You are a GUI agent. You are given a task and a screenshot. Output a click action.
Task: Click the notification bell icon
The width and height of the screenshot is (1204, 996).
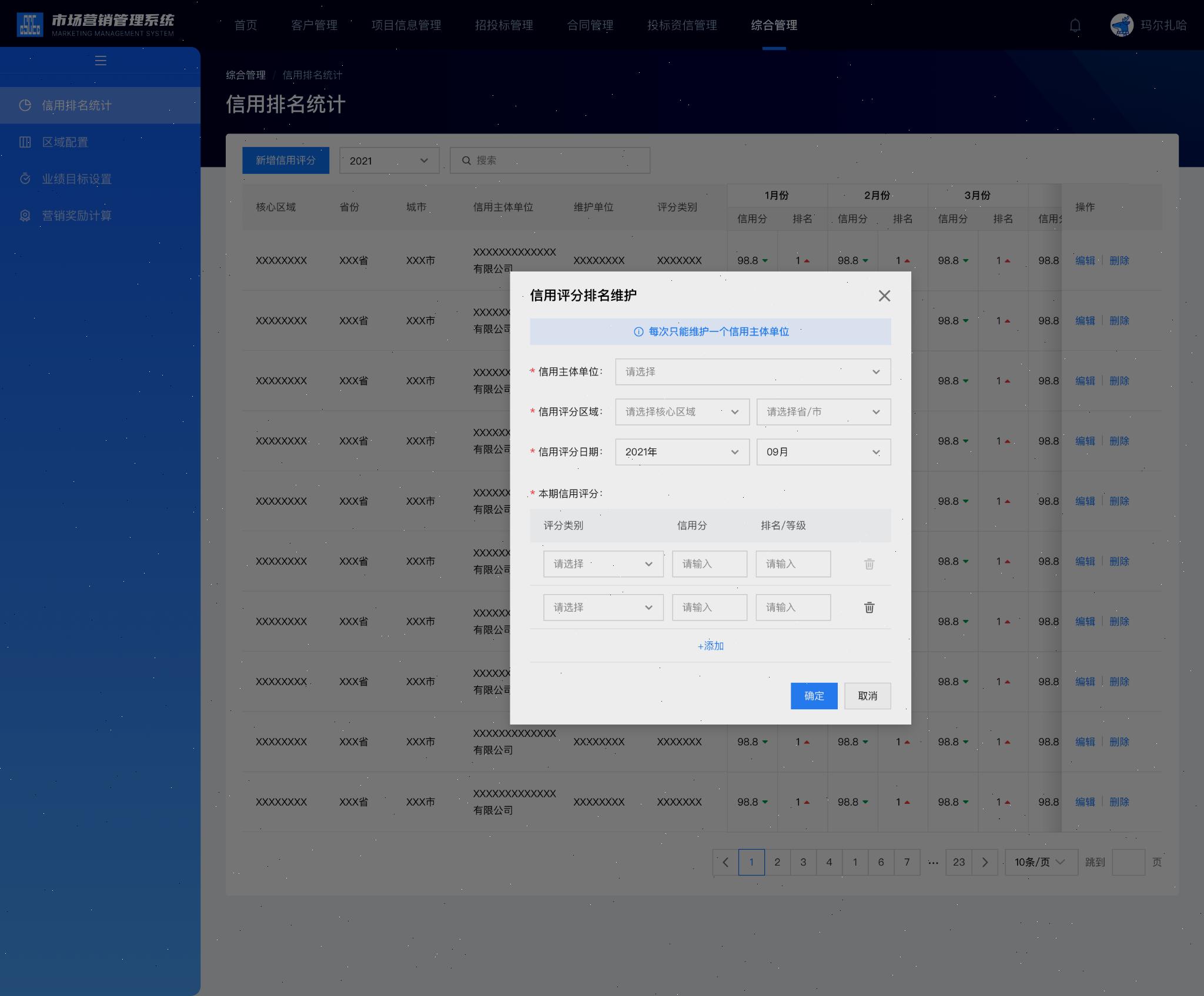1075,25
